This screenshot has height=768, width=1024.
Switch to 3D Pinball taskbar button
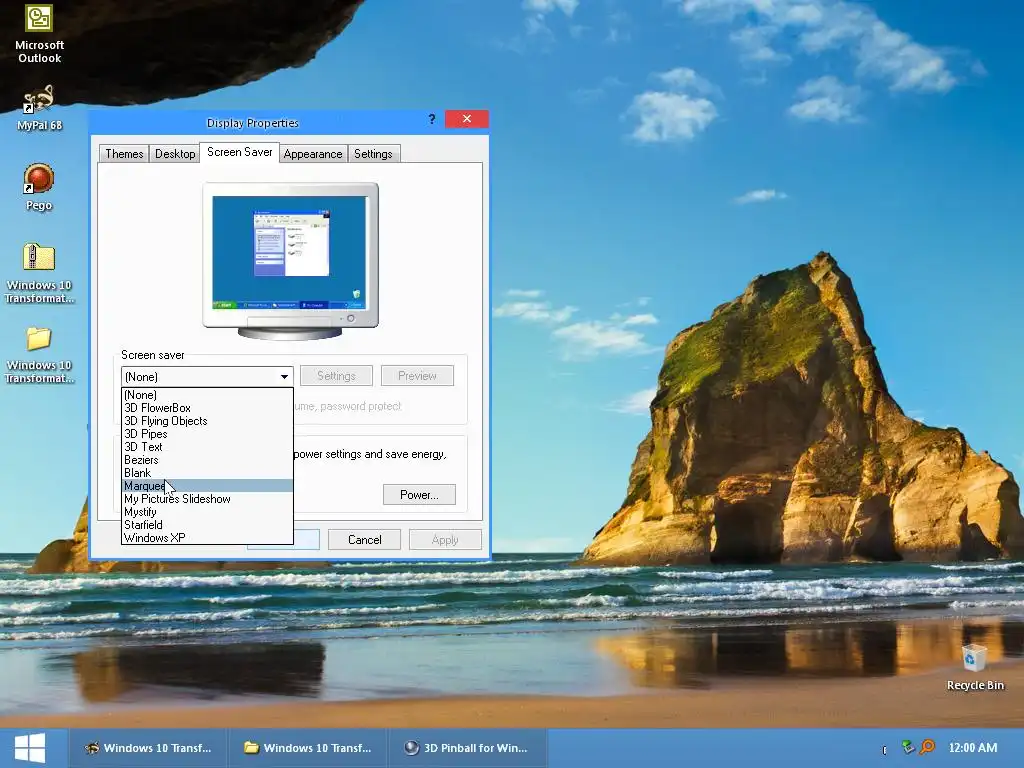(x=468, y=748)
